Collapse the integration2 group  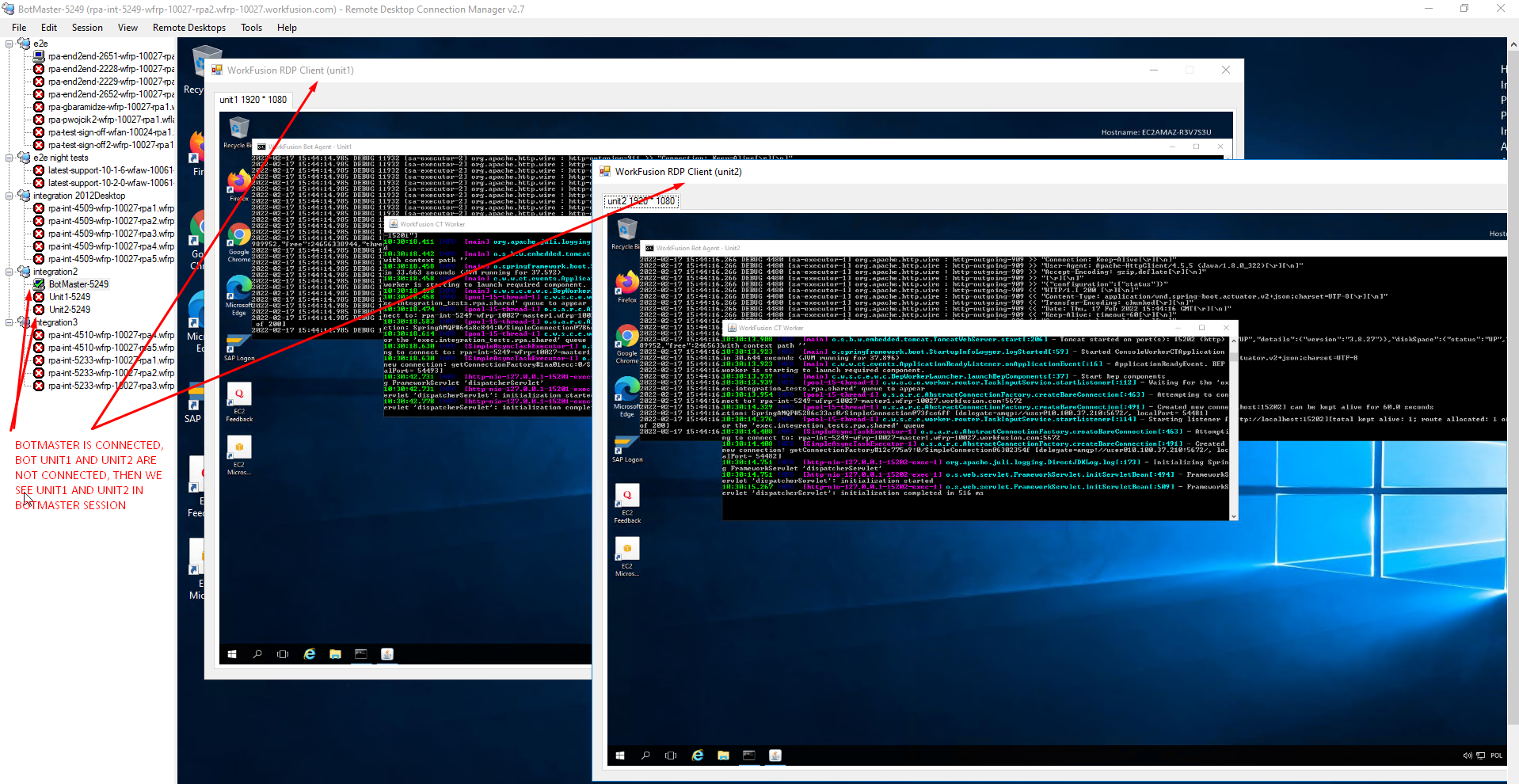pos(10,272)
